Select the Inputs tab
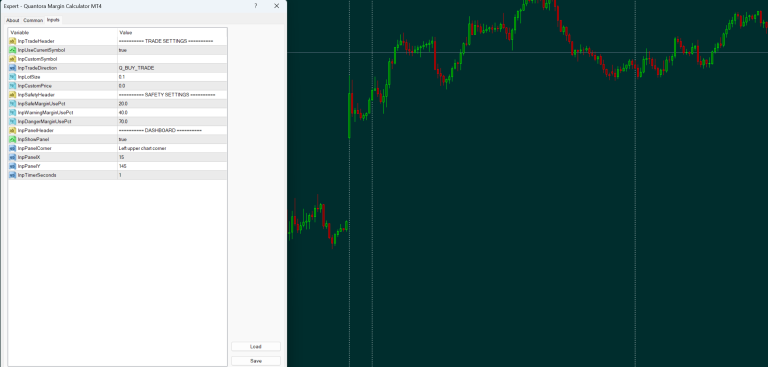This screenshot has width=768, height=367. point(53,20)
